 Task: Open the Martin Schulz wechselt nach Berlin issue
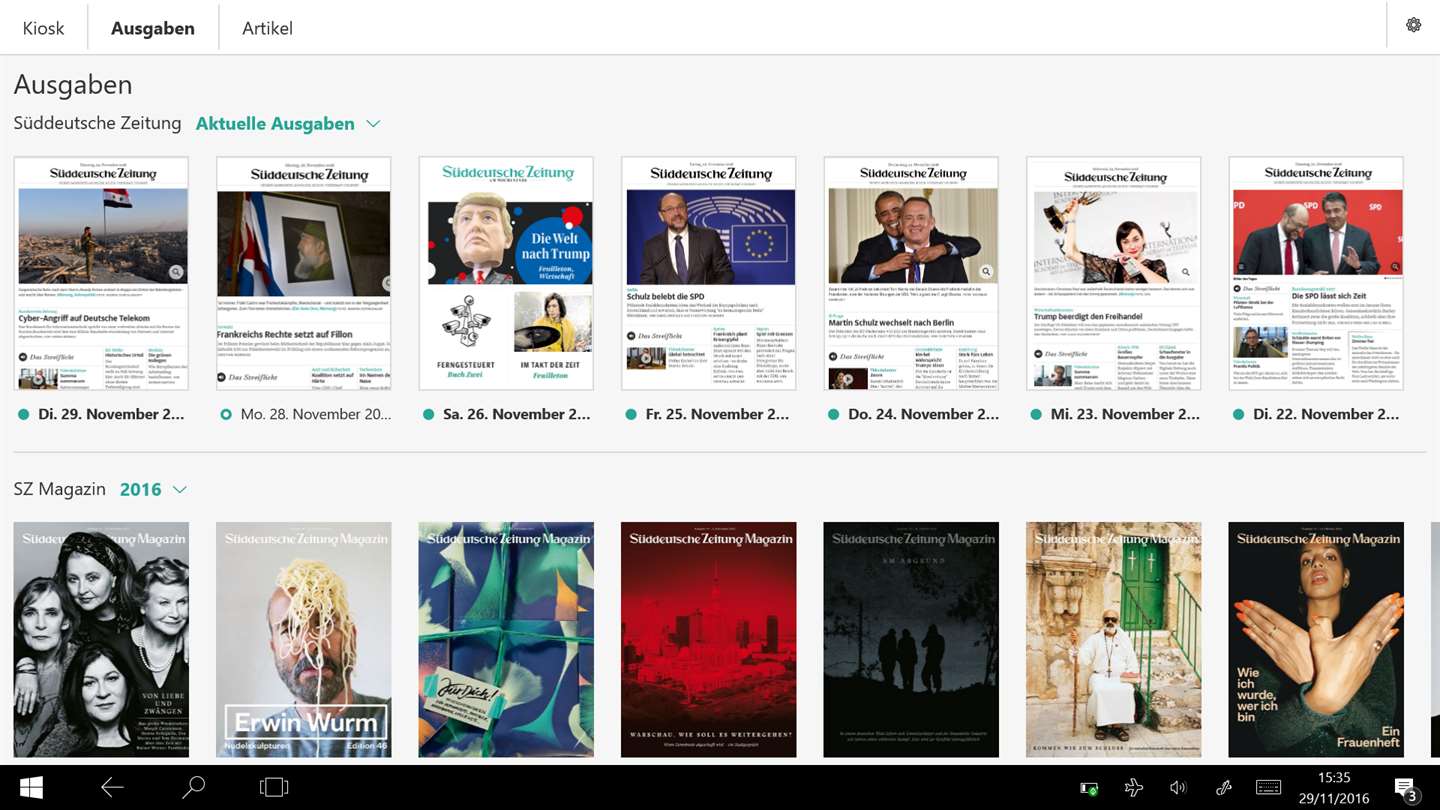911,273
